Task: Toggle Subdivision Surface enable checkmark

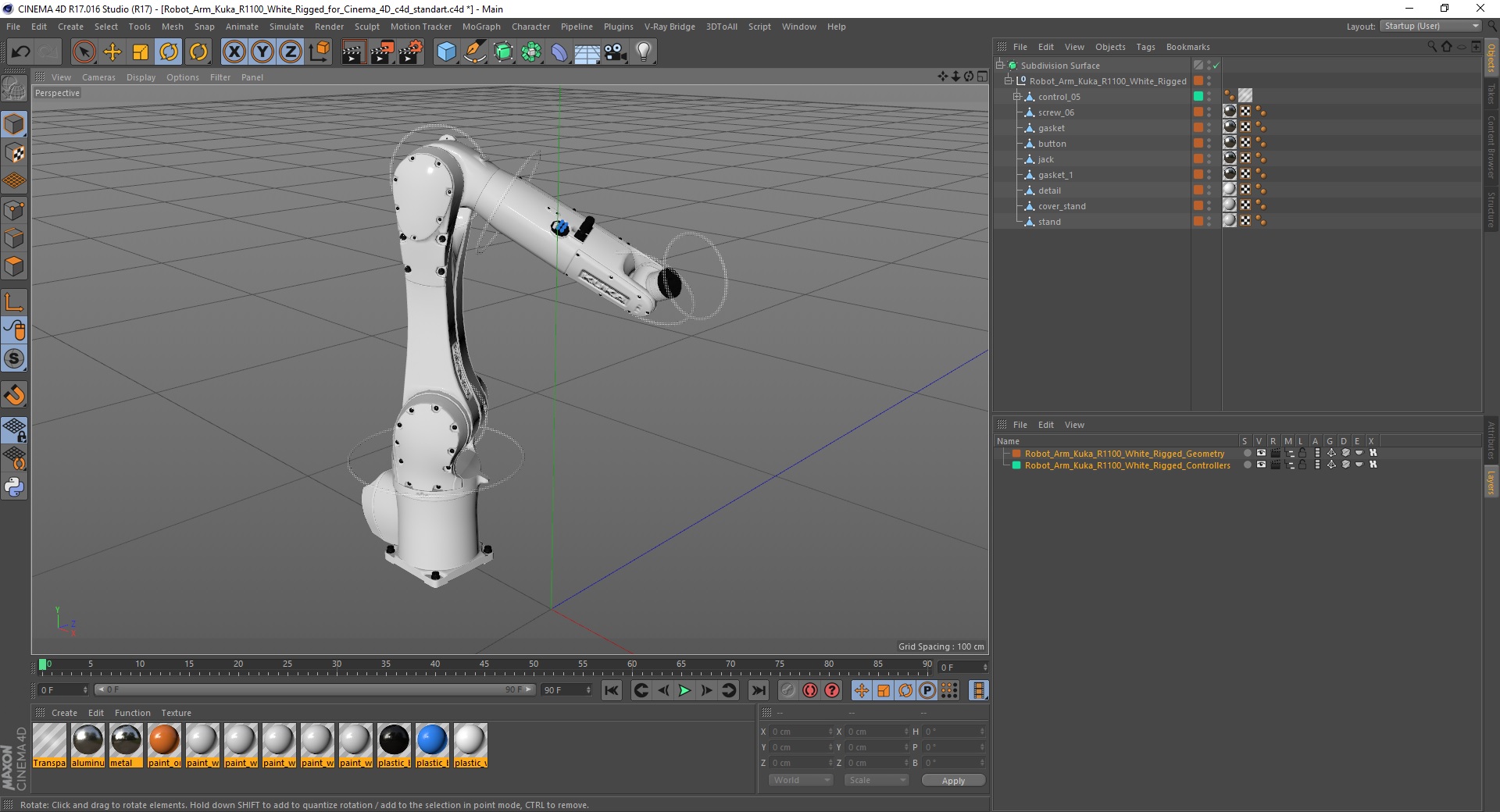Action: click(1216, 66)
